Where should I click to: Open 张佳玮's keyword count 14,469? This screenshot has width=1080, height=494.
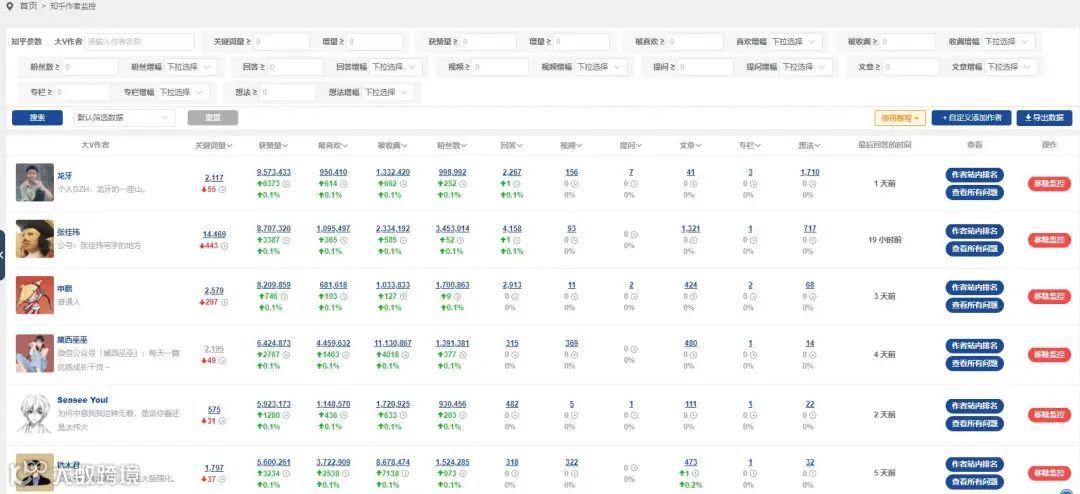214,234
